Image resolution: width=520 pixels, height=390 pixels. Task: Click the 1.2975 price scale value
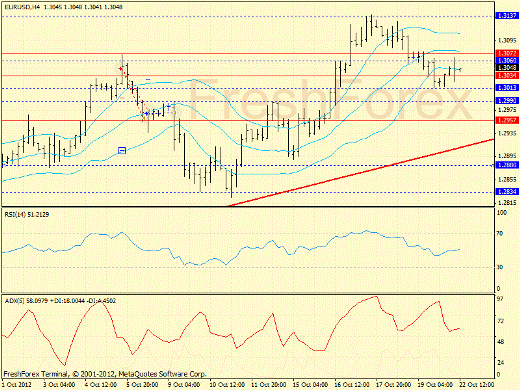(507, 110)
